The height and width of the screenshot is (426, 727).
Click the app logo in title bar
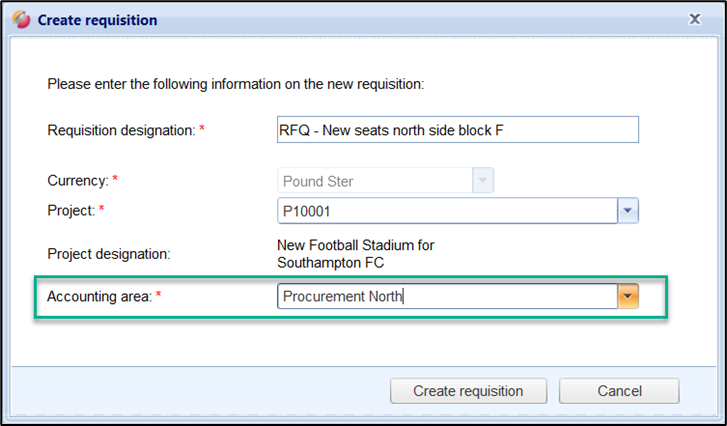pyautogui.click(x=19, y=19)
